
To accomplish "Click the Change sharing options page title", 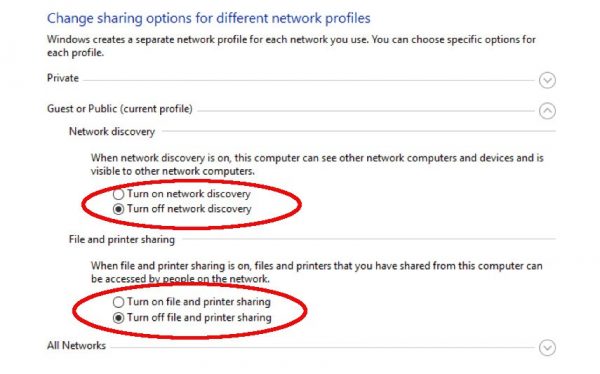I will pyautogui.click(x=209, y=18).
